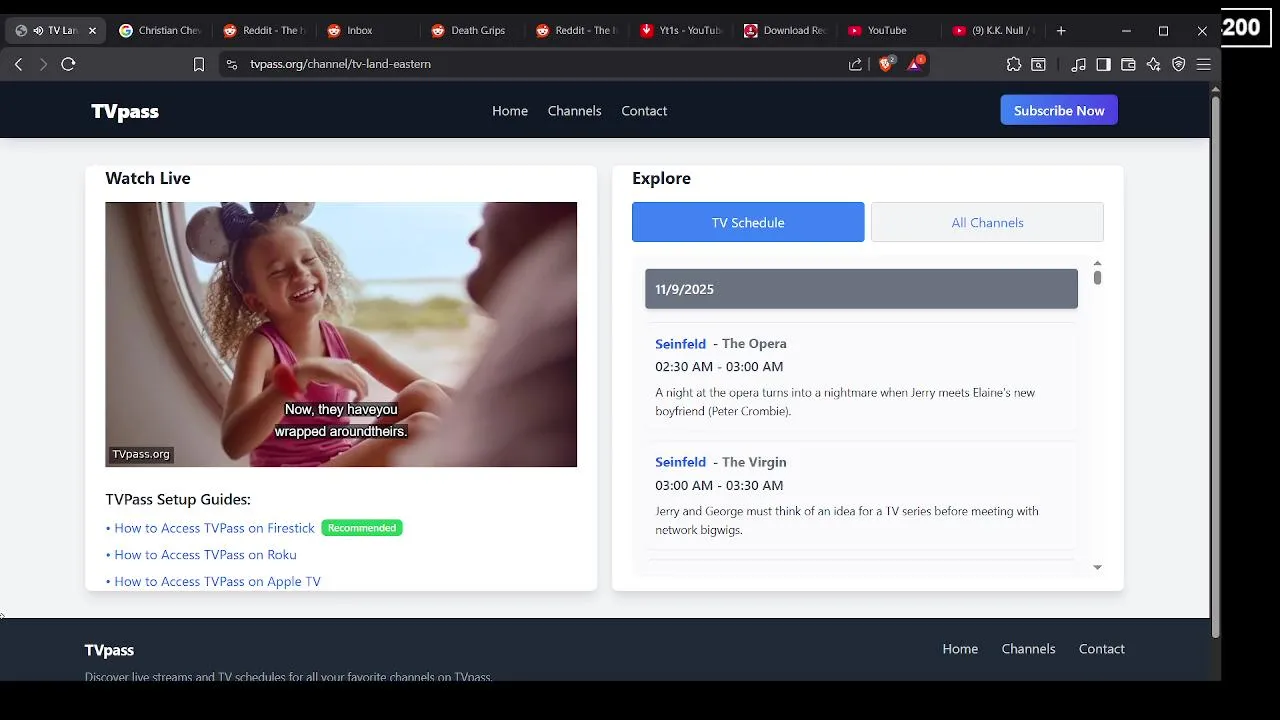Open the Brave VPN shield icon
The image size is (1280, 720).
coord(1179,64)
